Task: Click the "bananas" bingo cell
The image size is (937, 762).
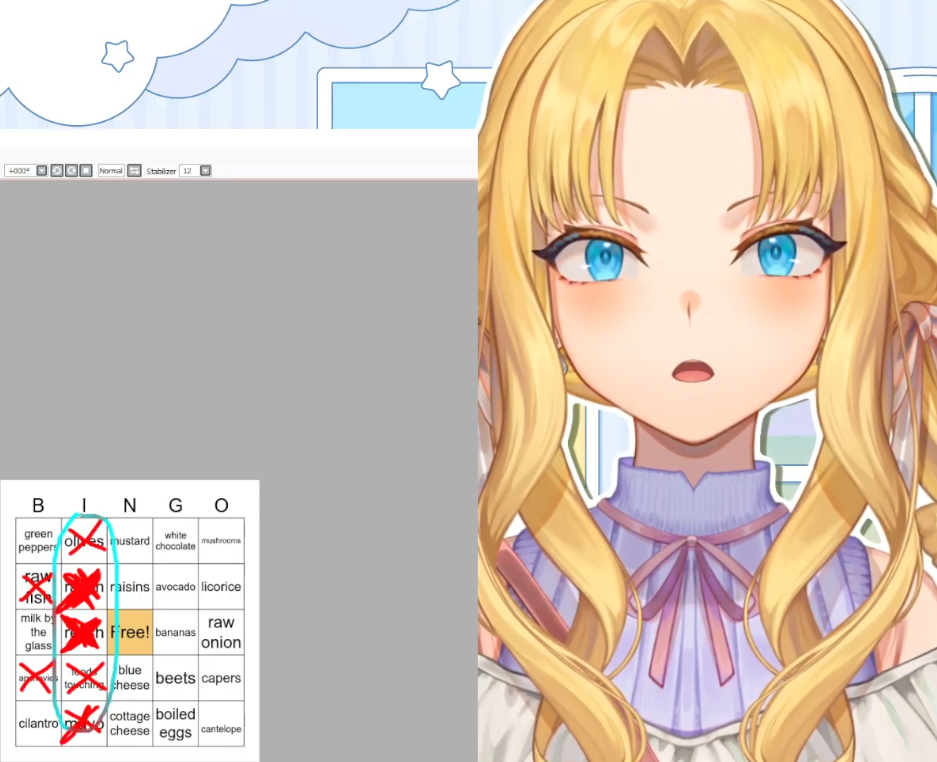Action: 176,632
